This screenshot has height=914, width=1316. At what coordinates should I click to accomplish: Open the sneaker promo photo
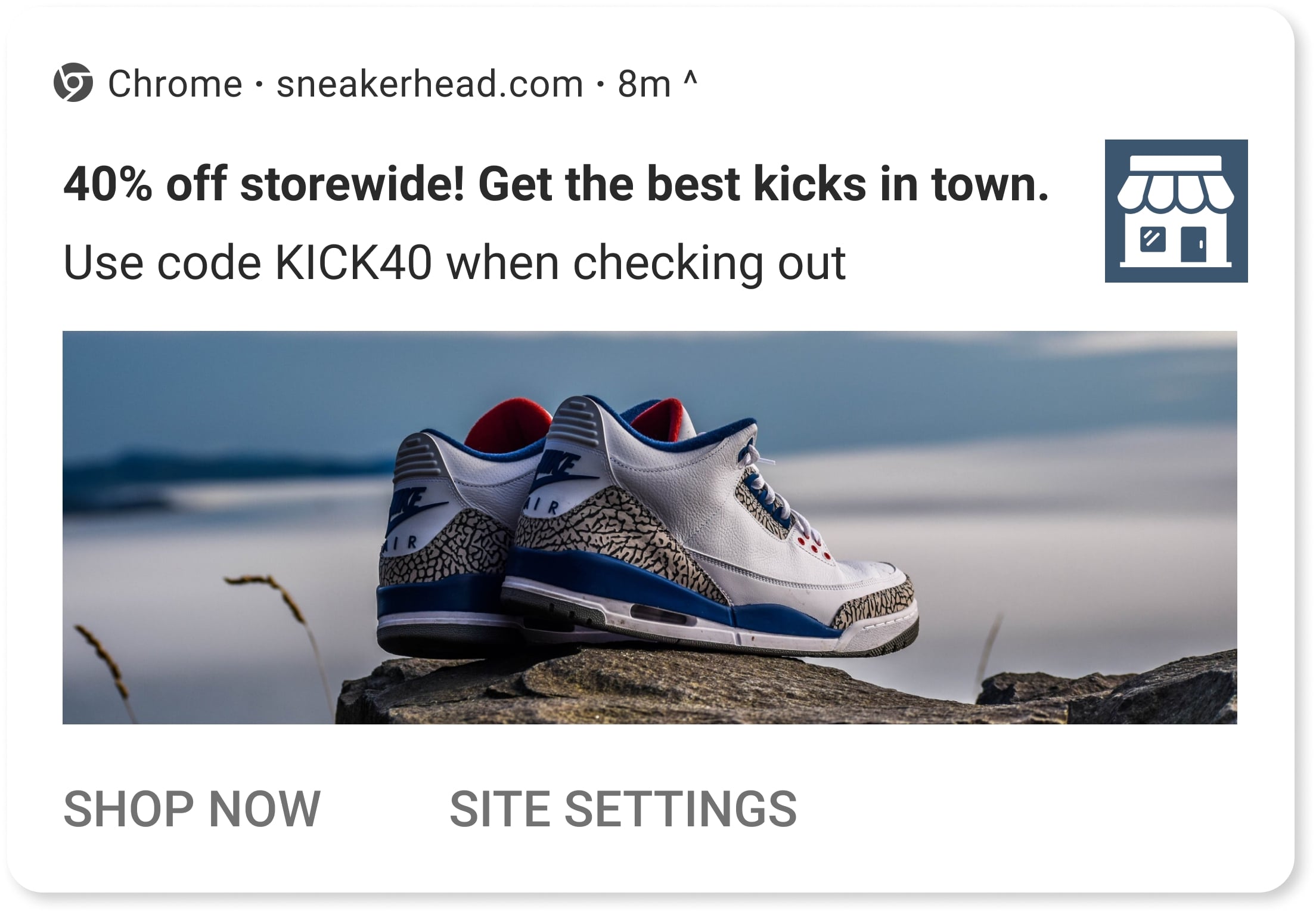pyautogui.click(x=650, y=528)
